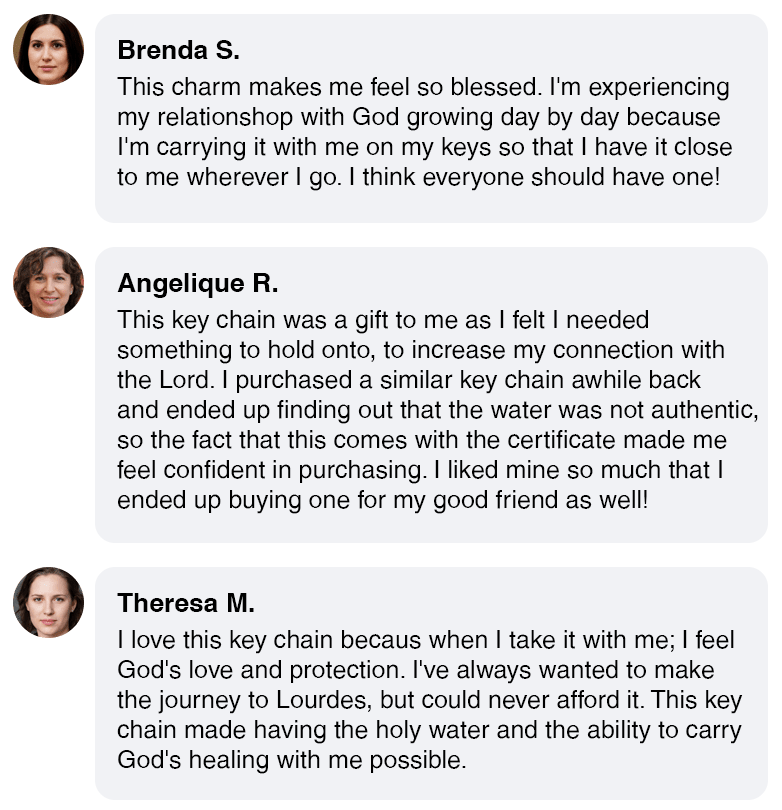The width and height of the screenshot is (782, 810).
Task: Click Brenda S.'s profile picture
Action: click(x=49, y=50)
